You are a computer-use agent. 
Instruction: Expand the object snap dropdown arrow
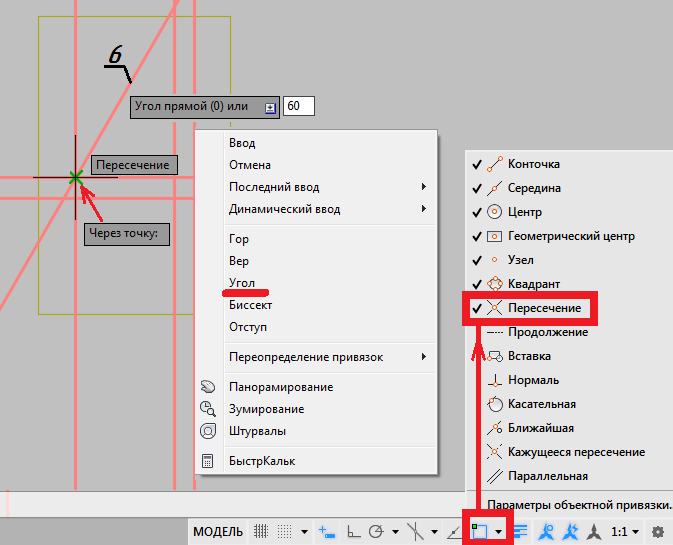tap(499, 532)
